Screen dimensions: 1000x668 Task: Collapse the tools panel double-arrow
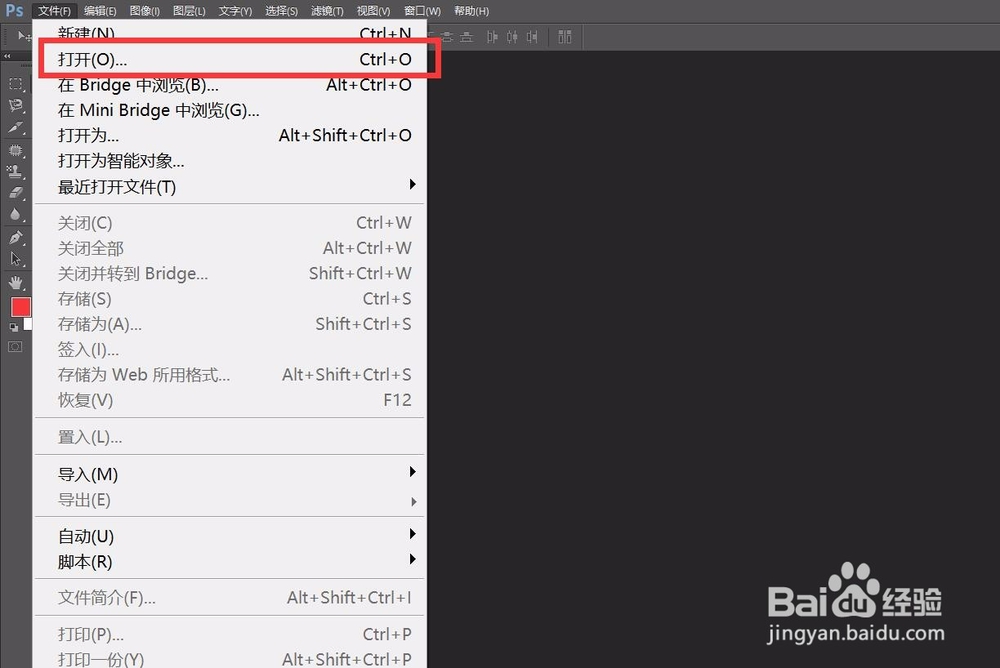pyautogui.click(x=7, y=56)
